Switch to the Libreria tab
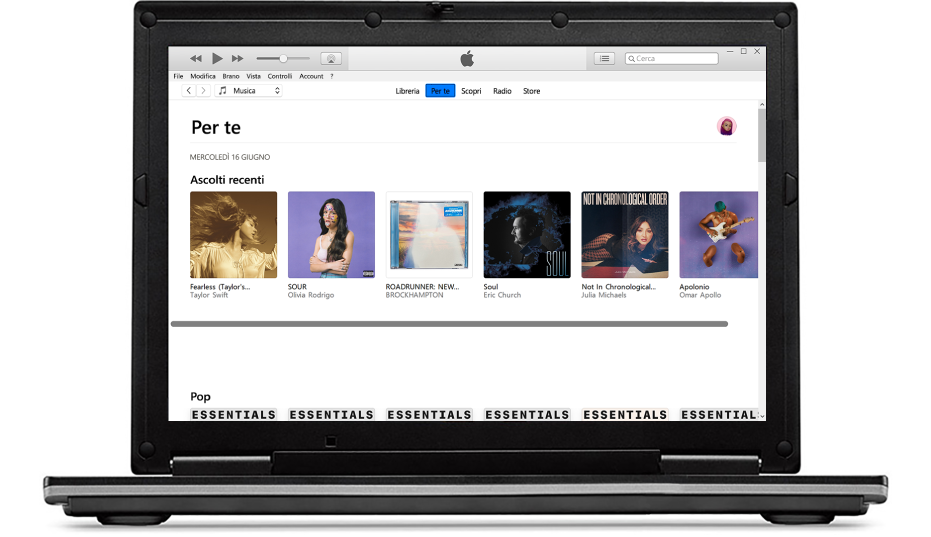The width and height of the screenshot is (931, 537). [x=407, y=91]
